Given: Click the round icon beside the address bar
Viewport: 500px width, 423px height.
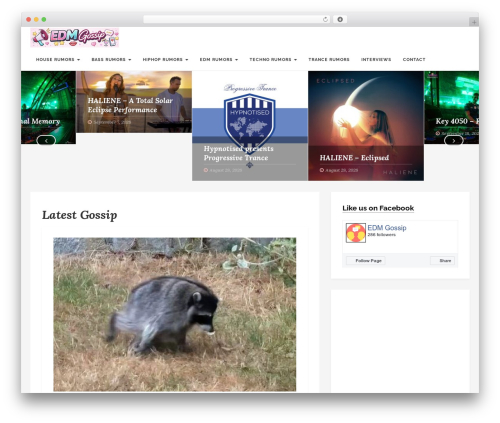Looking at the screenshot, I should [340, 19].
